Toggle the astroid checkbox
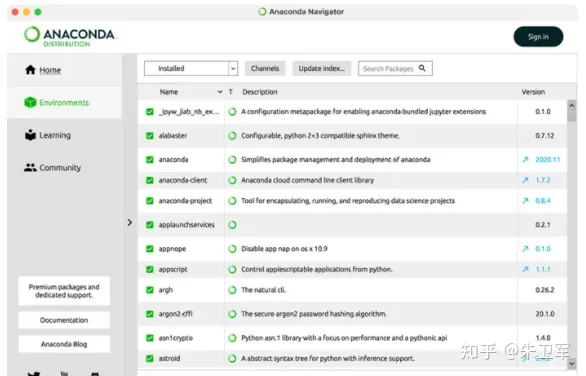 pyautogui.click(x=150, y=358)
